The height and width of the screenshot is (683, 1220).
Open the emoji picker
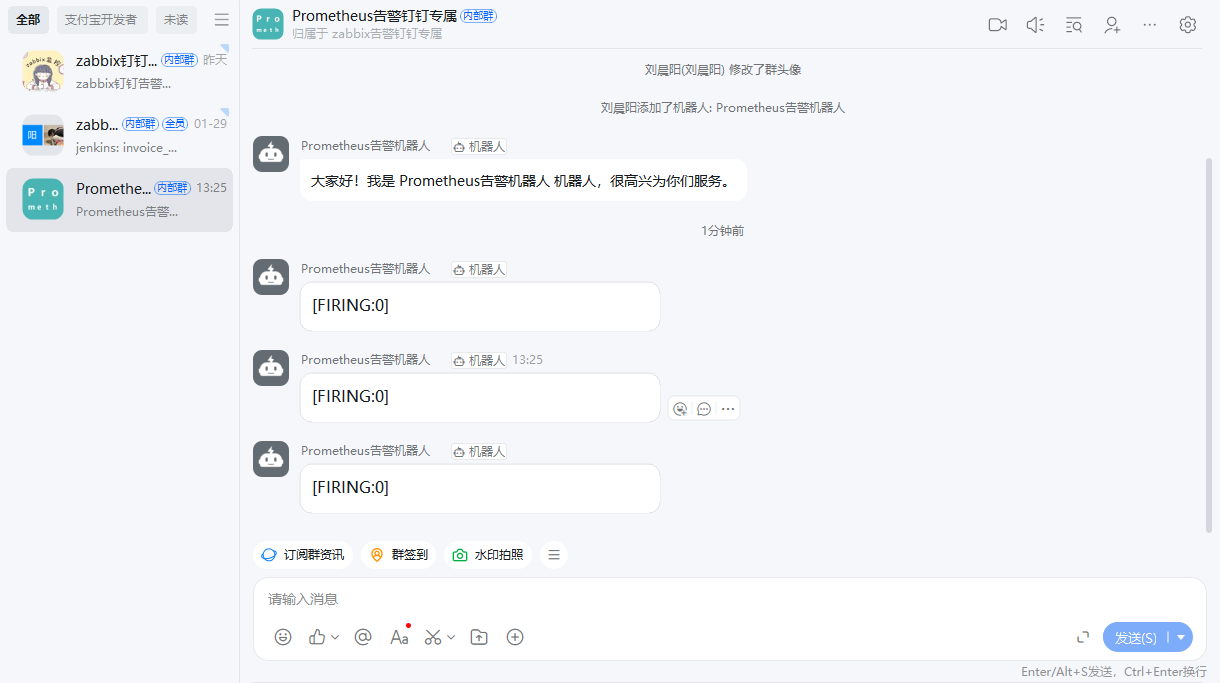(x=283, y=637)
